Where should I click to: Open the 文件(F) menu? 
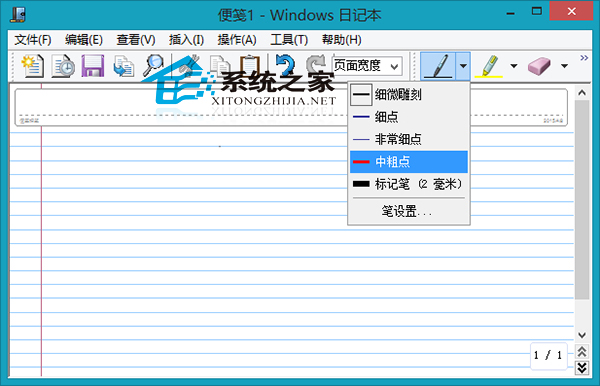[x=33, y=39]
